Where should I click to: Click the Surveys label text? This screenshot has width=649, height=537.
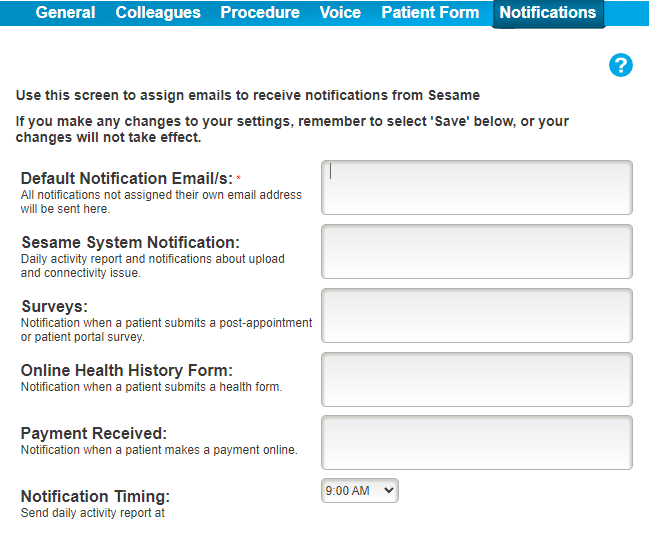coord(55,306)
